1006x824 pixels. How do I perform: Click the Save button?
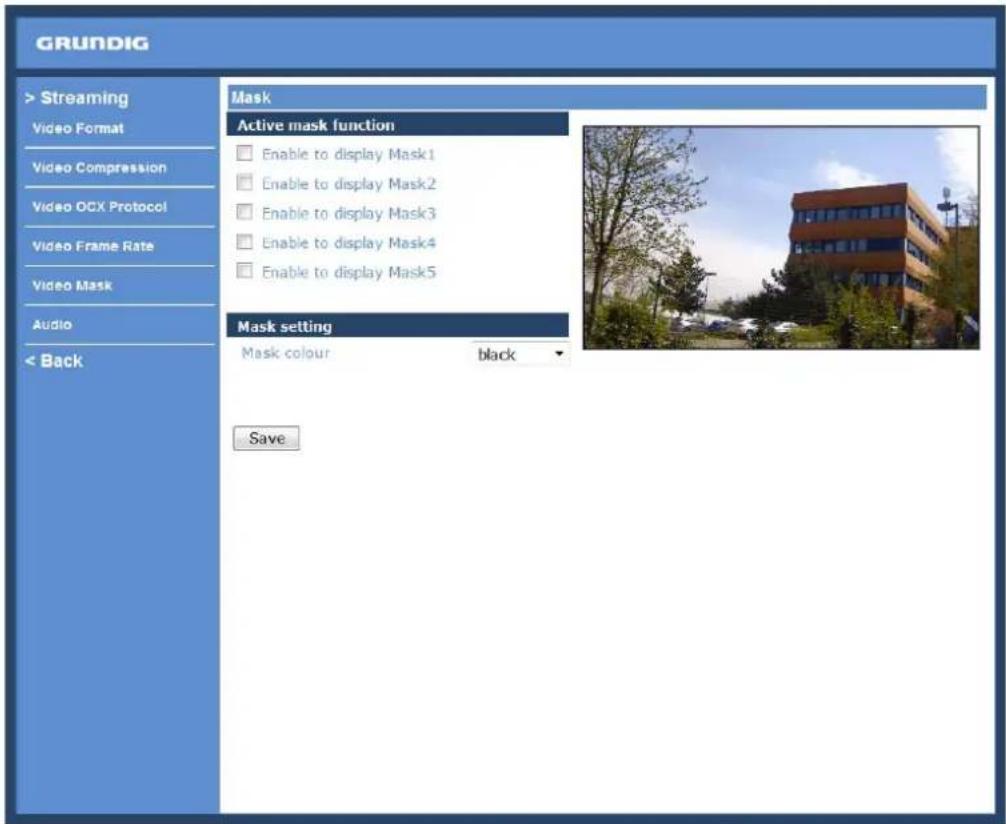pos(266,438)
